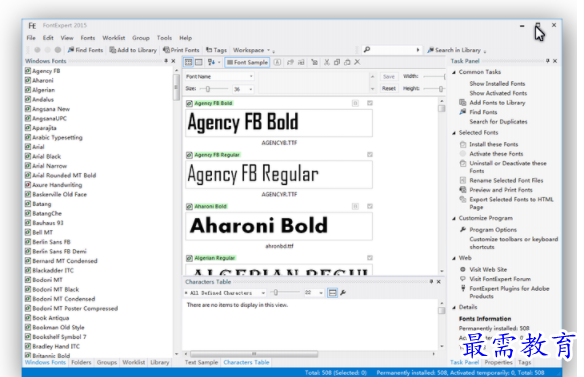The width and height of the screenshot is (584, 377).
Task: Collapse the Details section
Action: [x=454, y=308]
